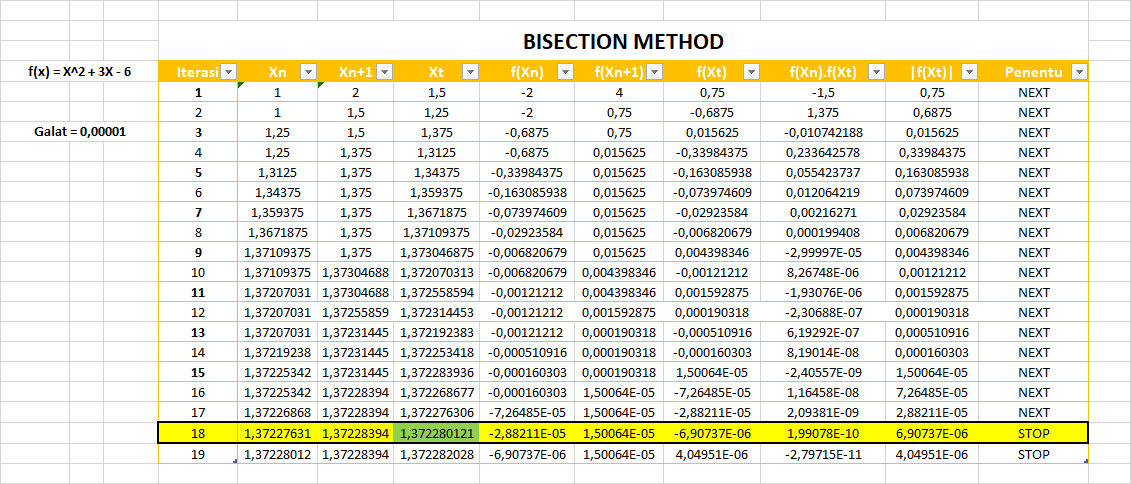This screenshot has height=484, width=1131.
Task: Open the Penentu column filter dropdown
Action: coord(1078,72)
